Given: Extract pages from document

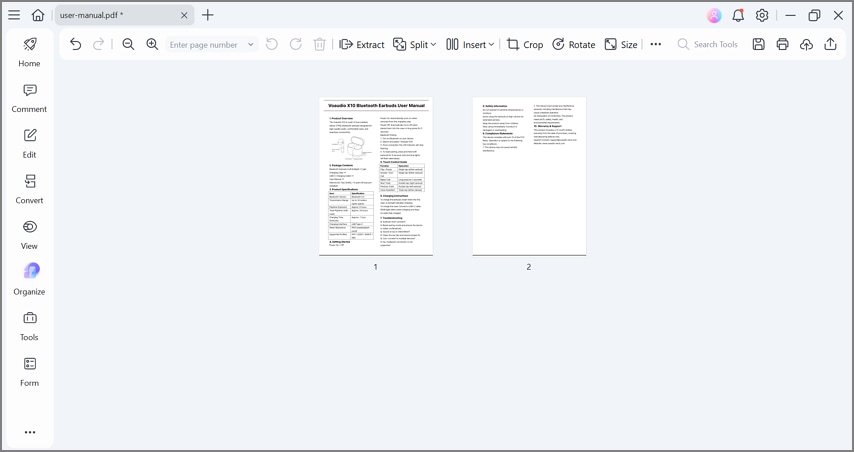Looking at the screenshot, I should point(362,45).
